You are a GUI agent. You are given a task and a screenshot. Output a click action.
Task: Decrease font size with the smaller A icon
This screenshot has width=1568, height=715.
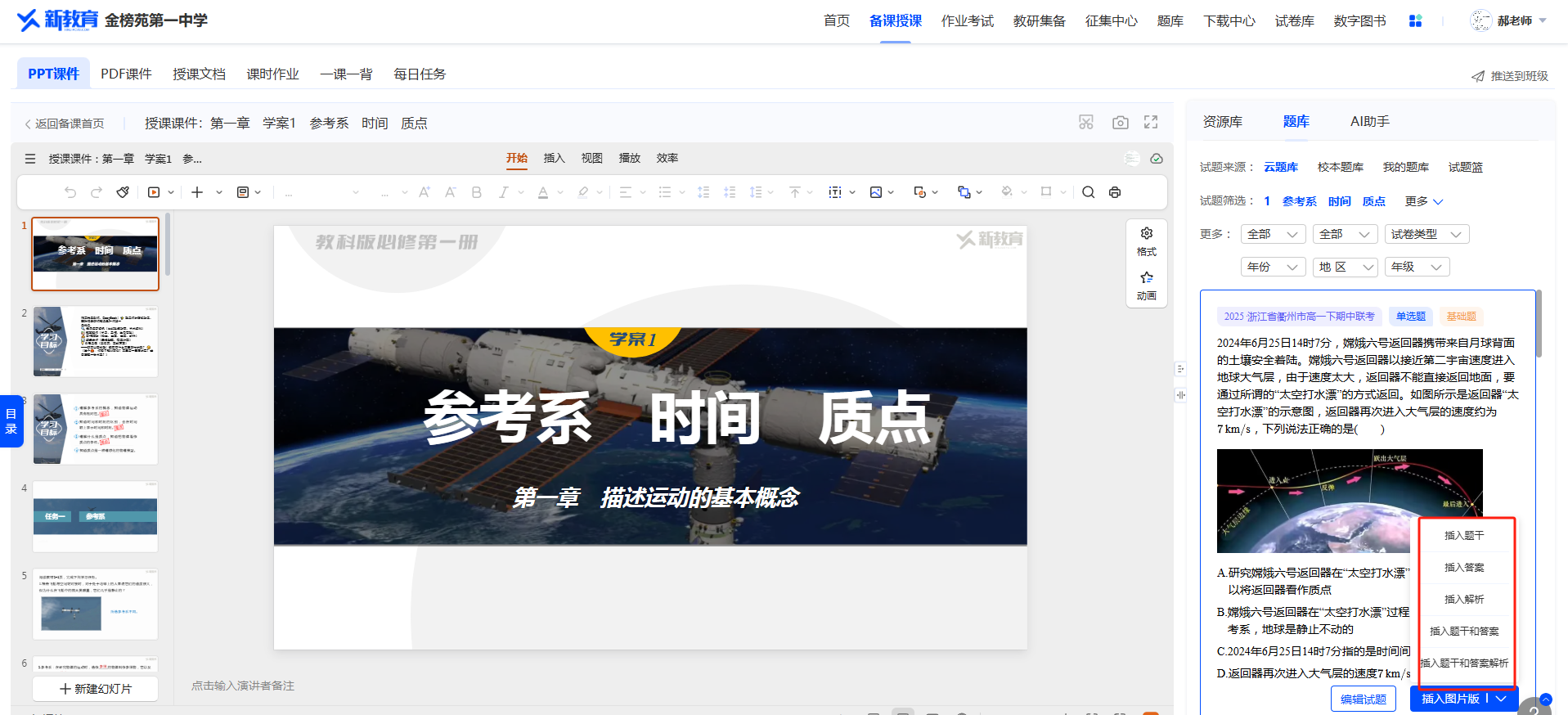[x=450, y=192]
